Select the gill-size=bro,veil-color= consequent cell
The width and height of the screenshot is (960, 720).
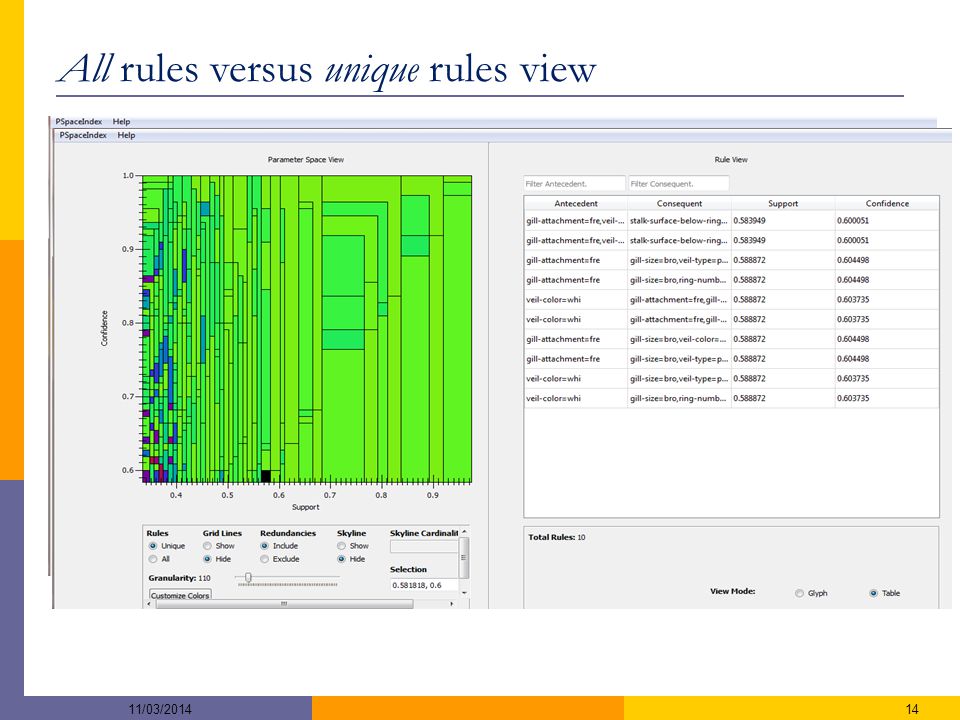tap(679, 339)
